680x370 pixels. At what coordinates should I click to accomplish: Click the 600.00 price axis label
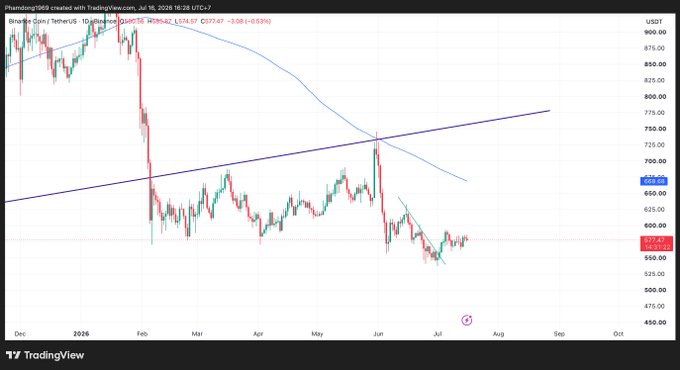[x=655, y=226]
